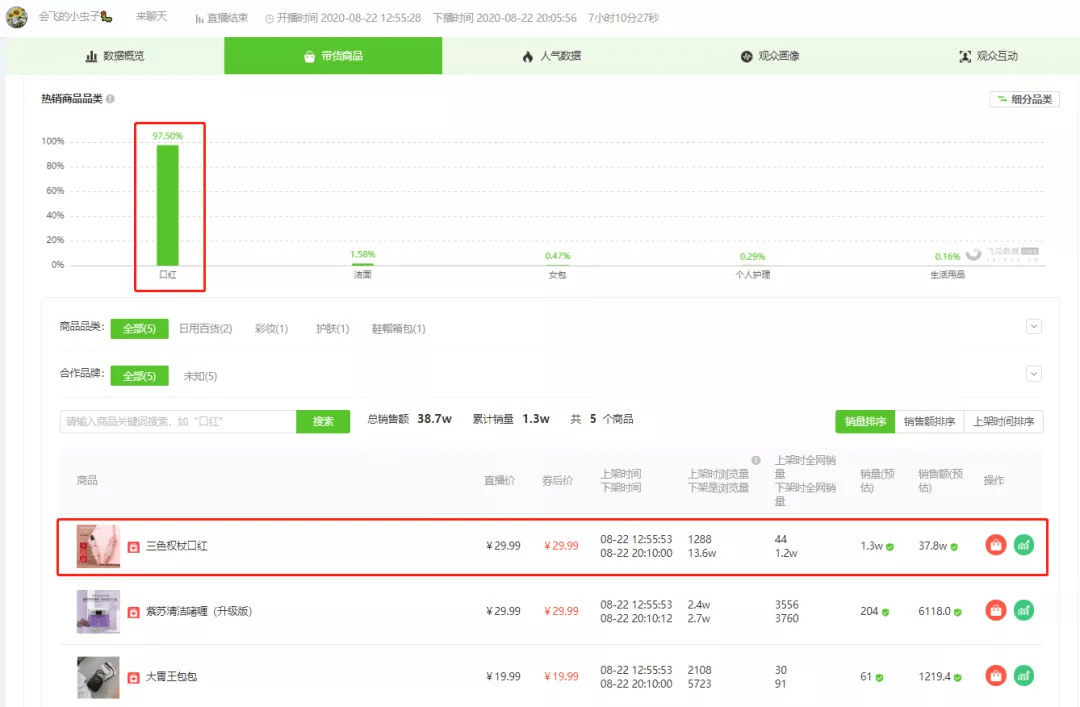Focus the product keyword search field
The height and width of the screenshot is (707, 1080).
click(x=178, y=421)
